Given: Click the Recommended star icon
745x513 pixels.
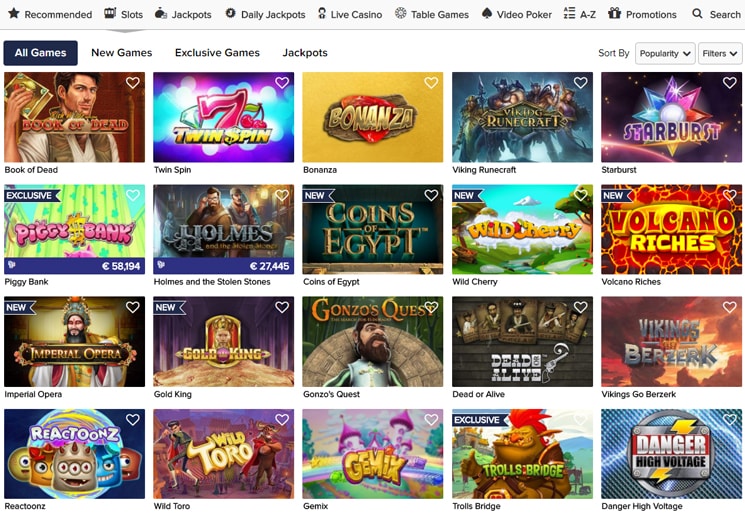Looking at the screenshot, I should [x=14, y=13].
